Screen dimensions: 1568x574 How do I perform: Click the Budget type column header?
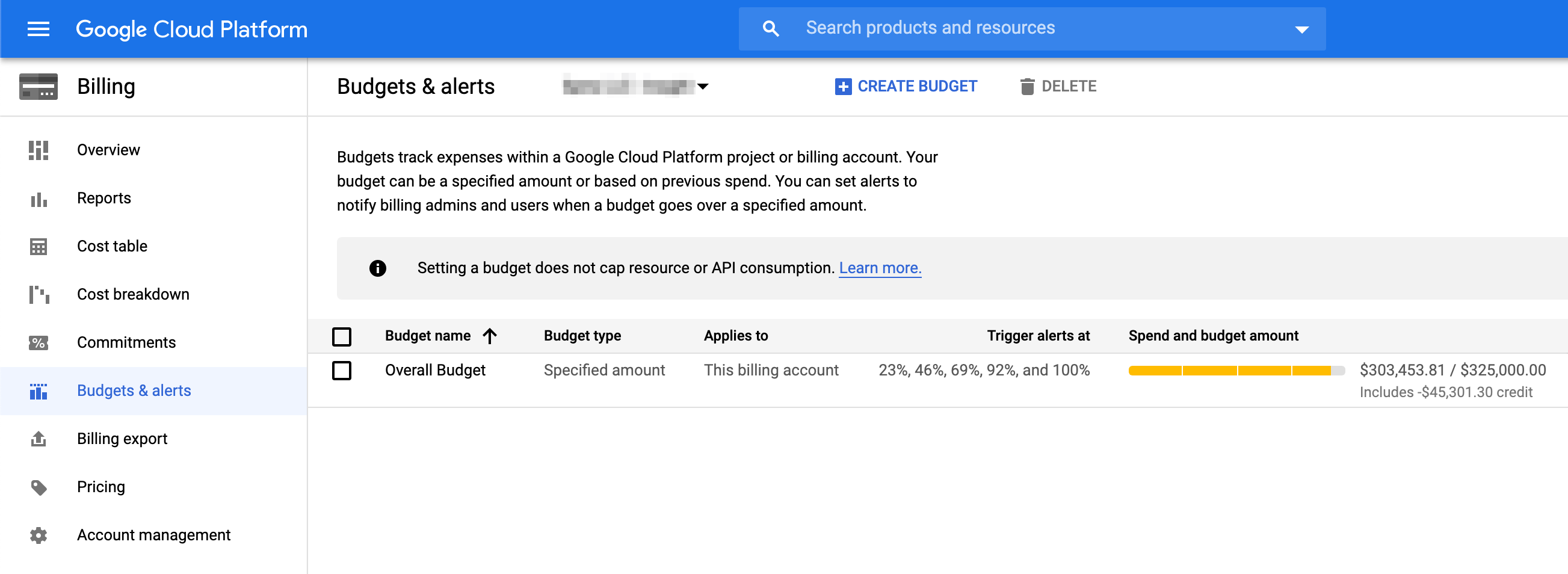pos(582,335)
